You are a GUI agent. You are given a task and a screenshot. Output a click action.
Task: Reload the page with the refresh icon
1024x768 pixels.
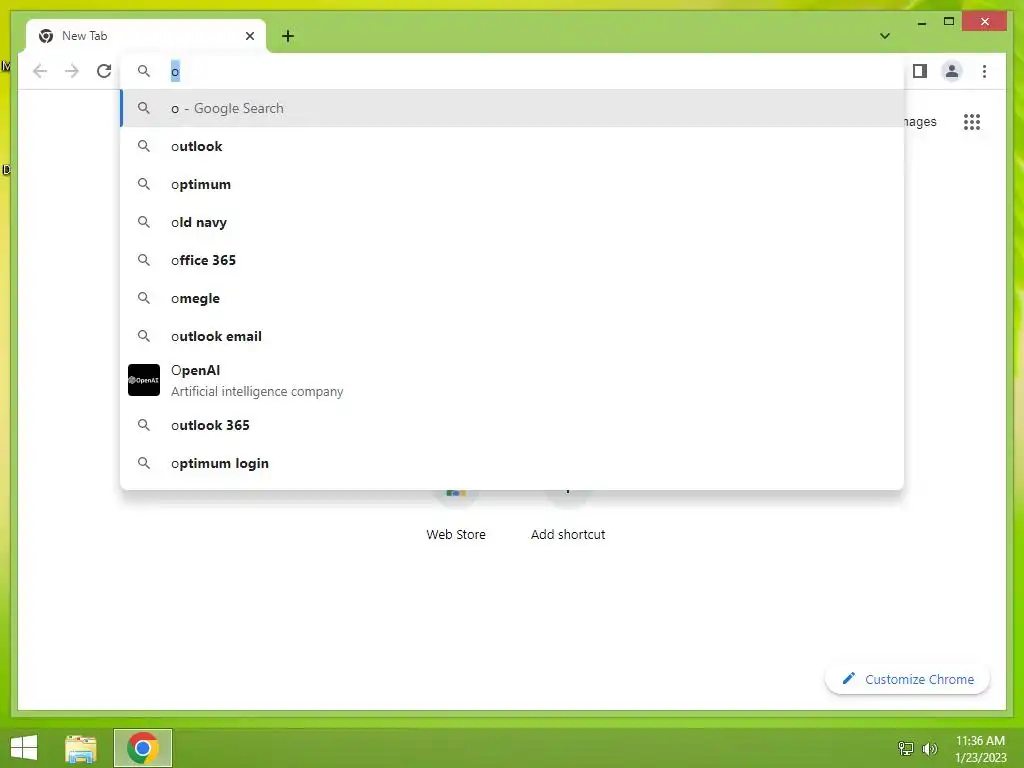pyautogui.click(x=104, y=71)
